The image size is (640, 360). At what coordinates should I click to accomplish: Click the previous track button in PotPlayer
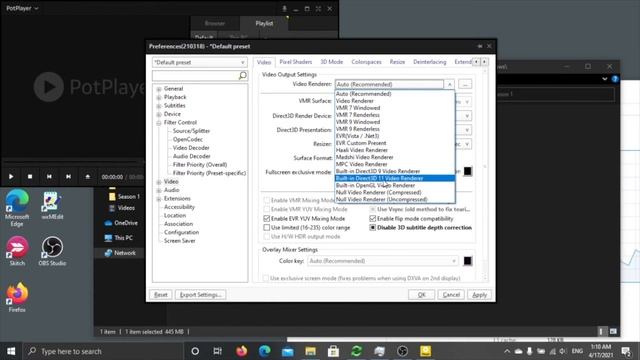(x=49, y=177)
